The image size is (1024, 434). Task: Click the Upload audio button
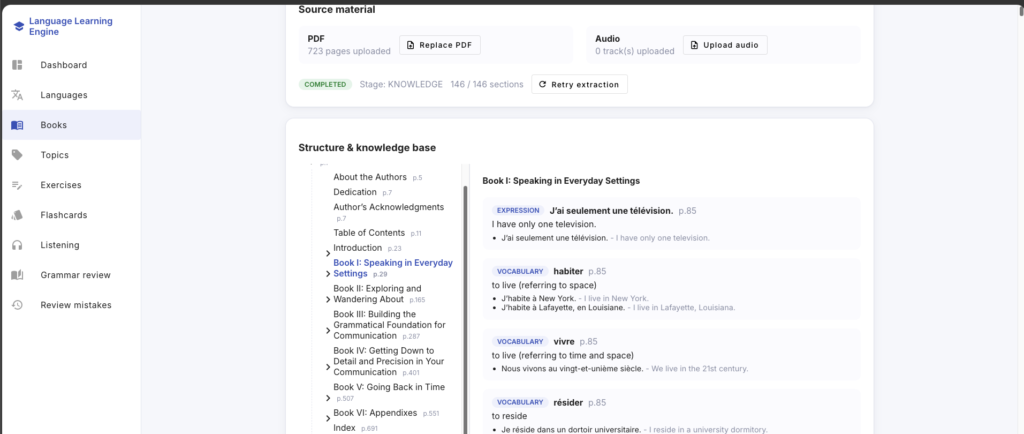(725, 45)
